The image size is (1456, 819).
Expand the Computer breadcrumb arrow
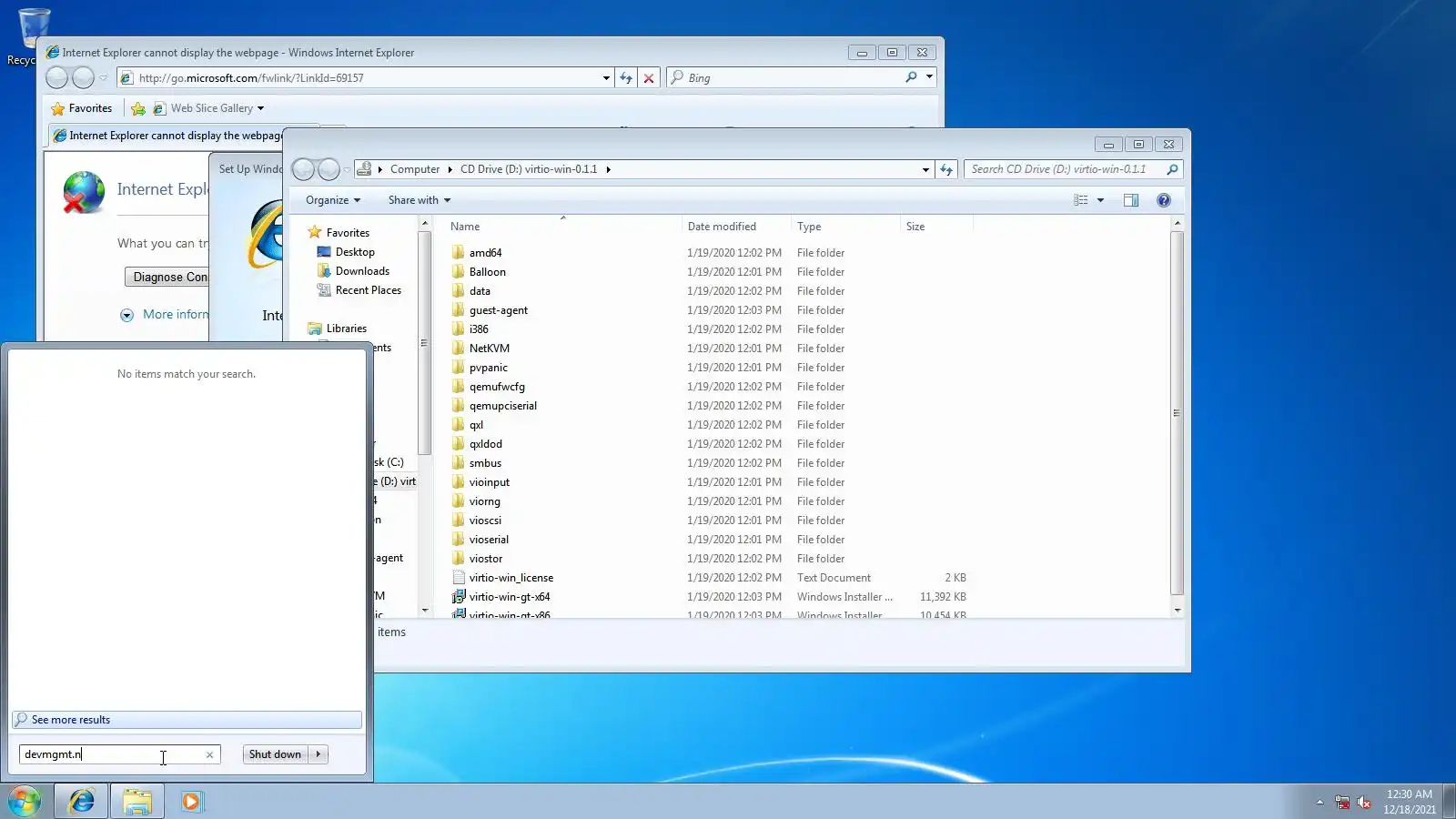click(450, 169)
